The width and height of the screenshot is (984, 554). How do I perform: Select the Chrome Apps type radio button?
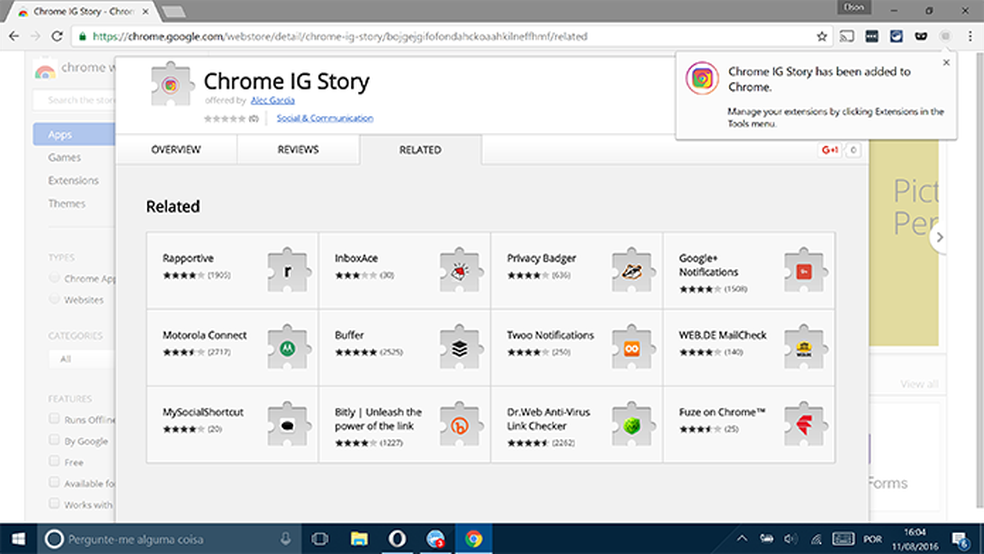[54, 278]
